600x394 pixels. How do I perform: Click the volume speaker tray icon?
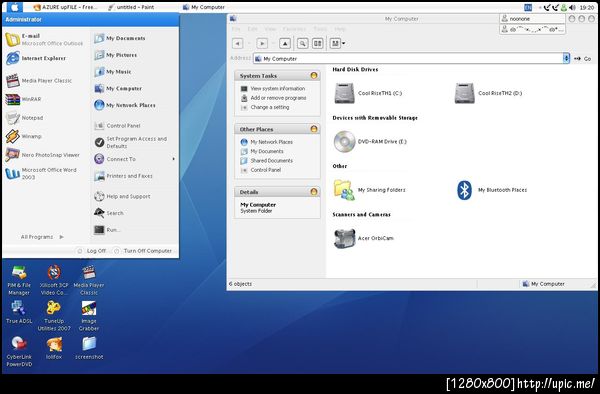pos(572,7)
